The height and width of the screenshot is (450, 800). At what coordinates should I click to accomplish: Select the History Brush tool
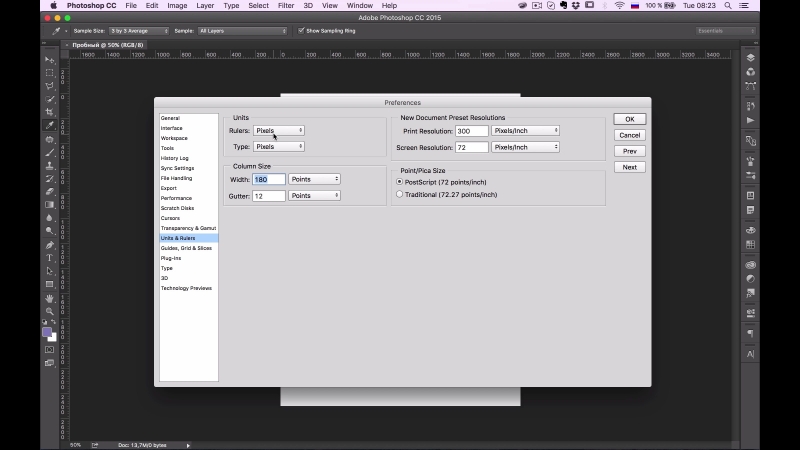tap(49, 179)
